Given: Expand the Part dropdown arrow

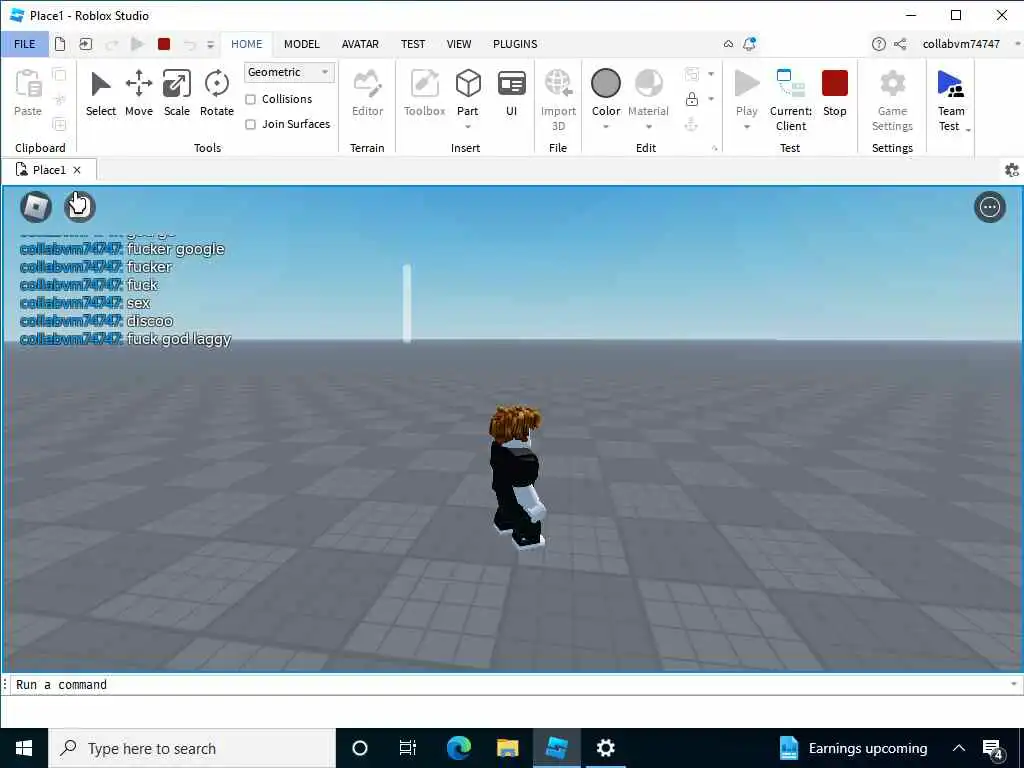Looking at the screenshot, I should [468, 127].
